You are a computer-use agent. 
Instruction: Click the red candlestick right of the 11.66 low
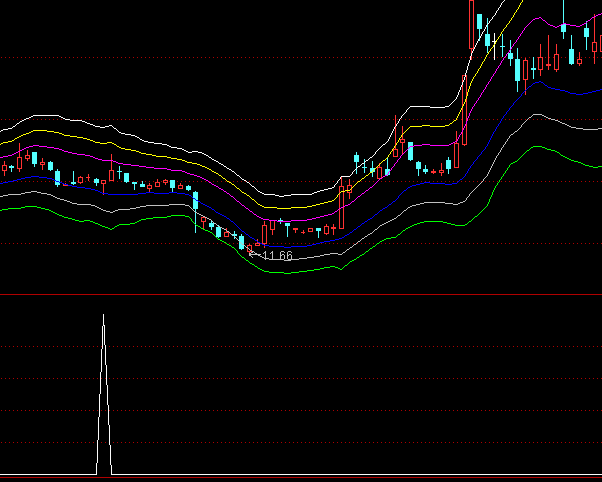(x=265, y=231)
